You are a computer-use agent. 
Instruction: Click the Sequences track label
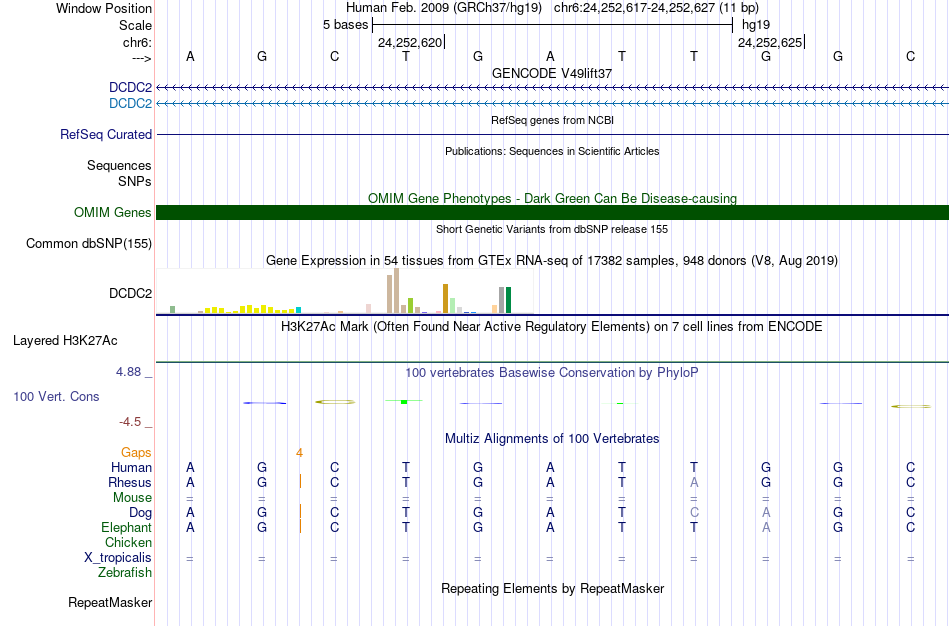119,165
